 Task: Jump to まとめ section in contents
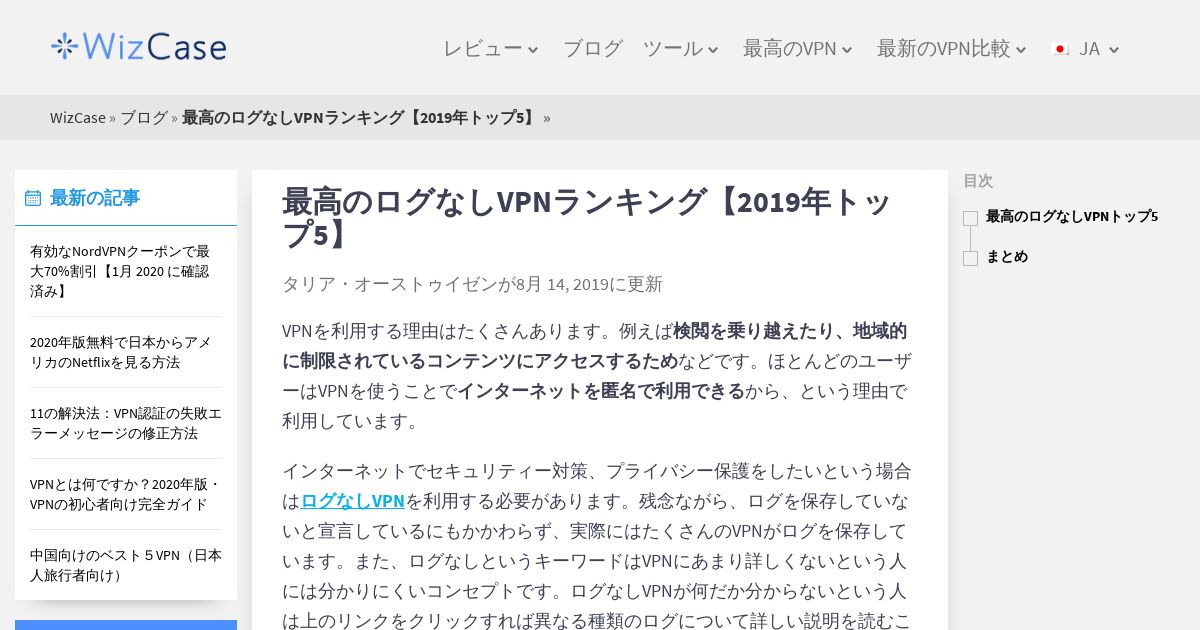tap(1007, 256)
